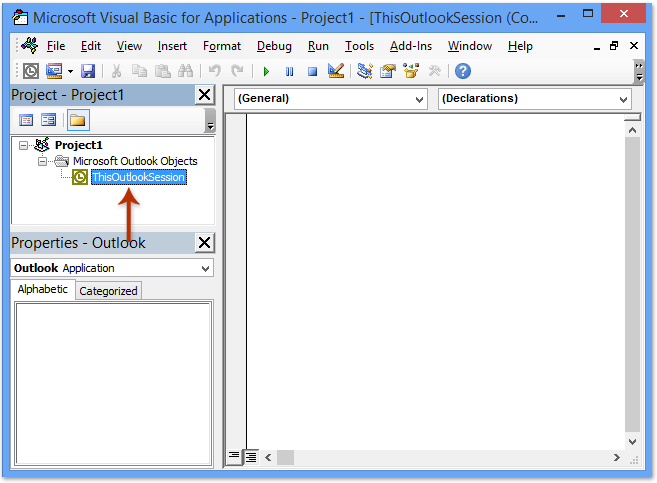This screenshot has width=657, height=483.
Task: Click the code window split bar handle
Action: coord(632,117)
